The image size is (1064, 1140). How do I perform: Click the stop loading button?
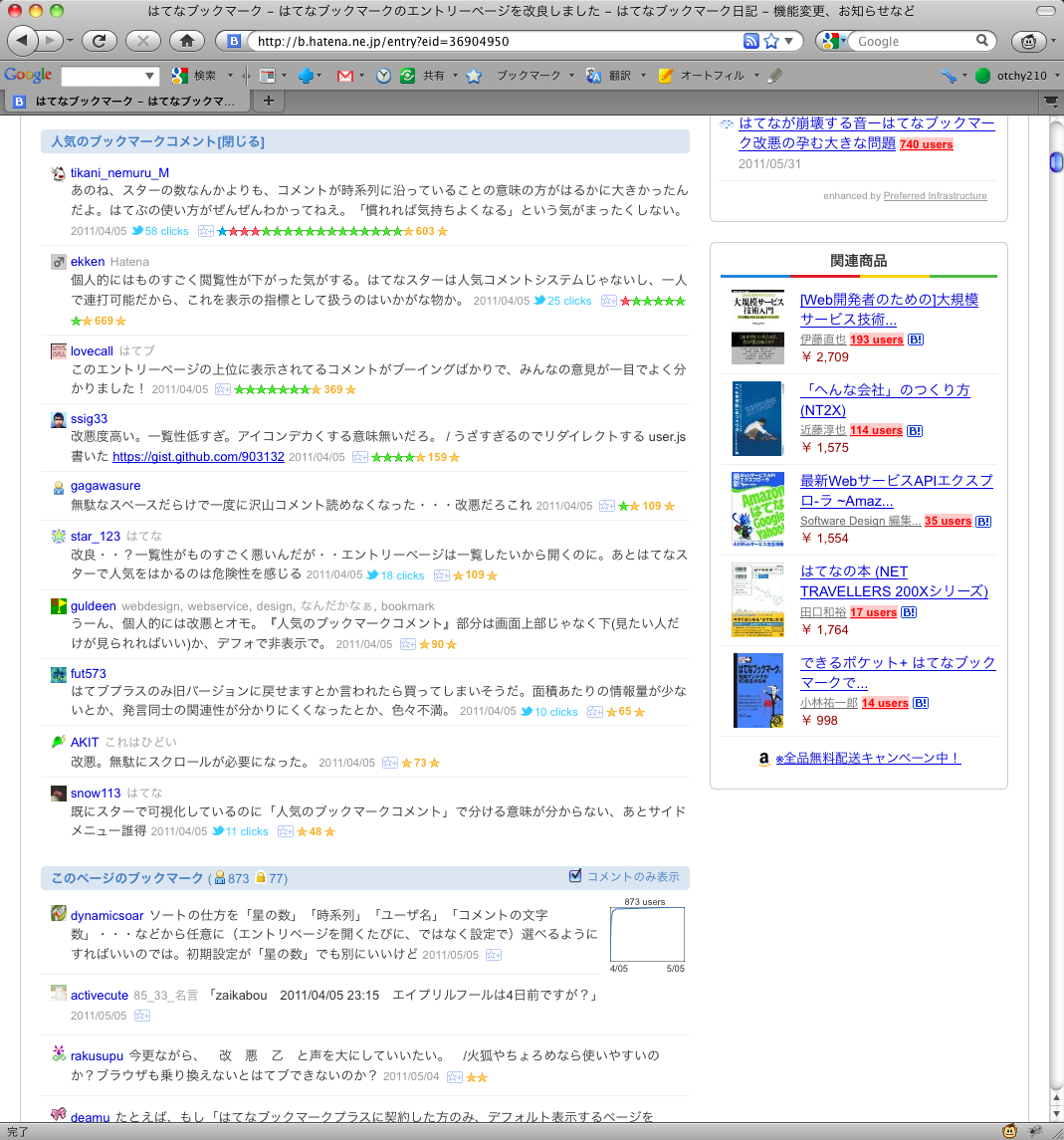143,41
